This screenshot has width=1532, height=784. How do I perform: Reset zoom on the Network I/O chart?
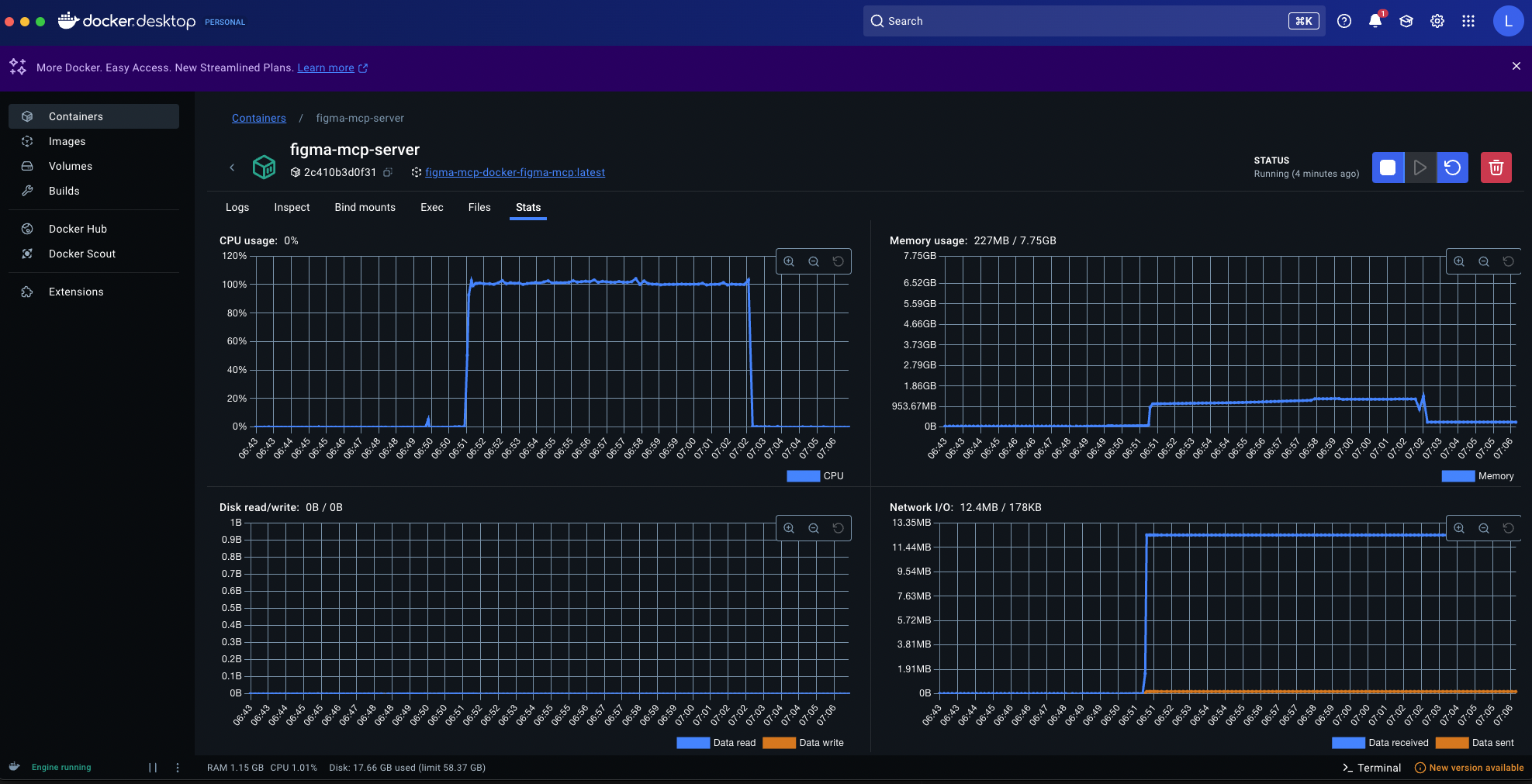click(x=1509, y=528)
